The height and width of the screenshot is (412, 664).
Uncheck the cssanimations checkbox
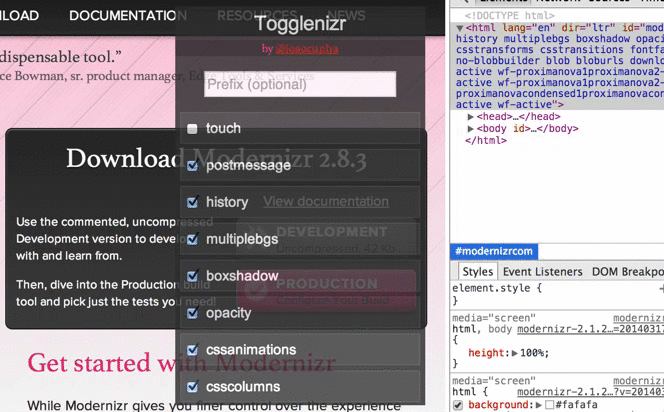pyautogui.click(x=192, y=350)
